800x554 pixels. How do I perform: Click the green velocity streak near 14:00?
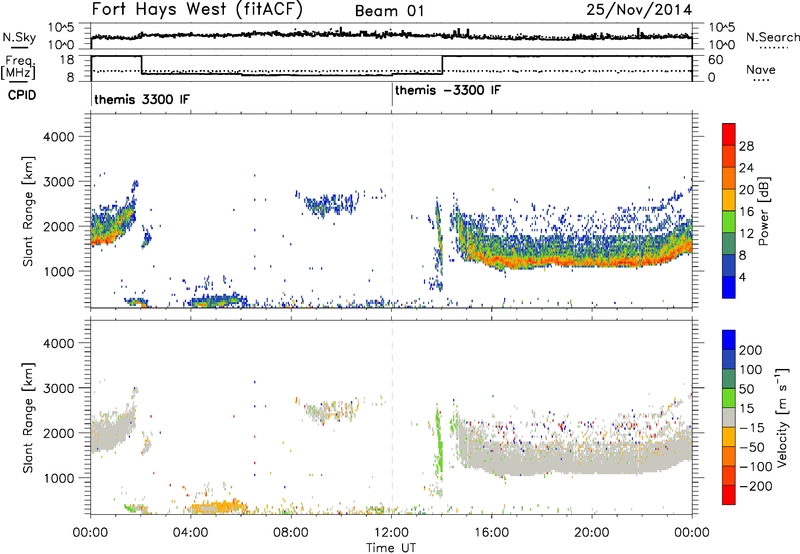(438, 442)
